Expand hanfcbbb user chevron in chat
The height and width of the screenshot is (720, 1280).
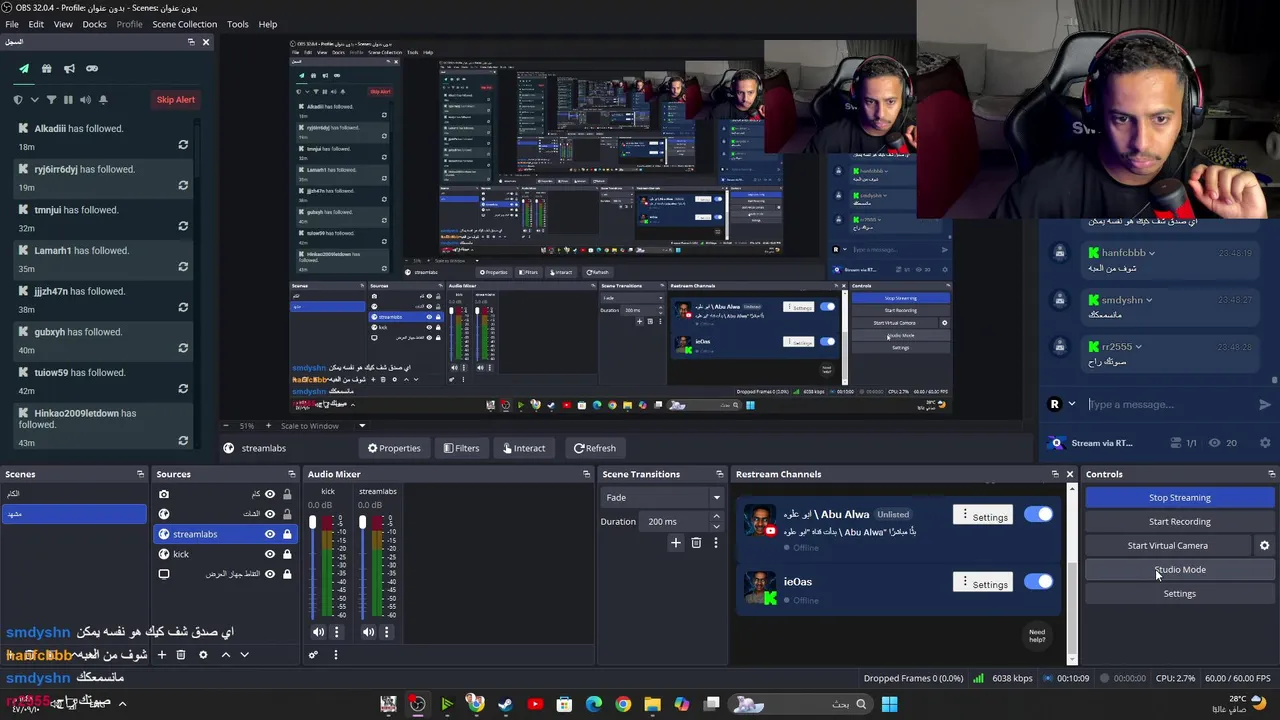point(1152,253)
